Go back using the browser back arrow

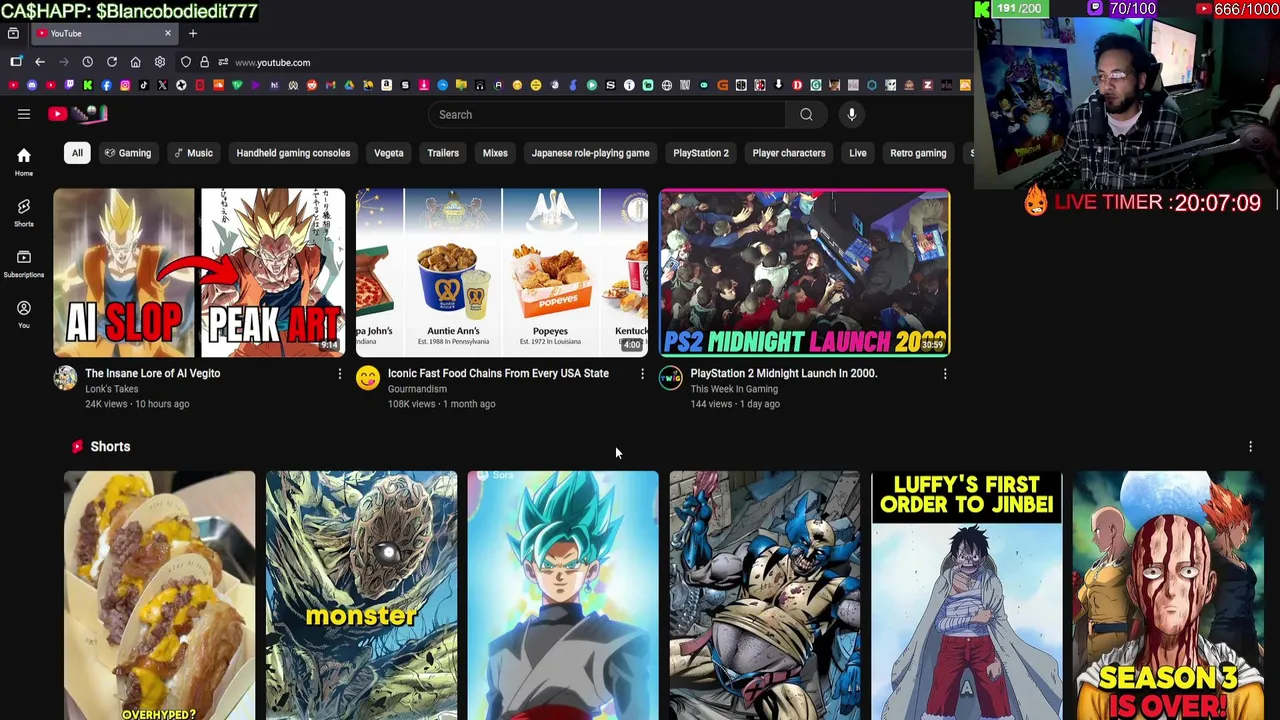pyautogui.click(x=40, y=62)
